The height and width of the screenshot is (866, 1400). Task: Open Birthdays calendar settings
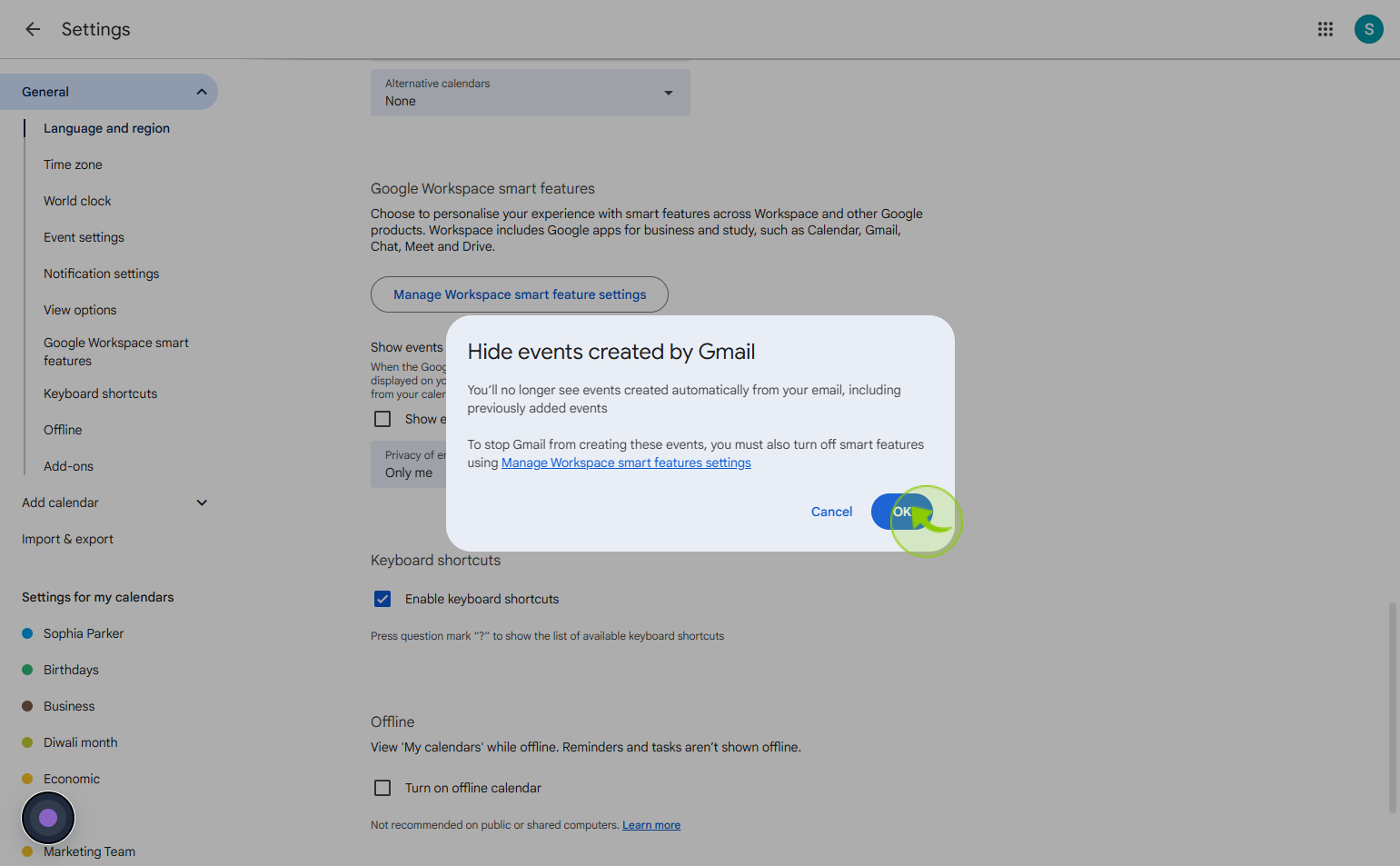tap(71, 670)
